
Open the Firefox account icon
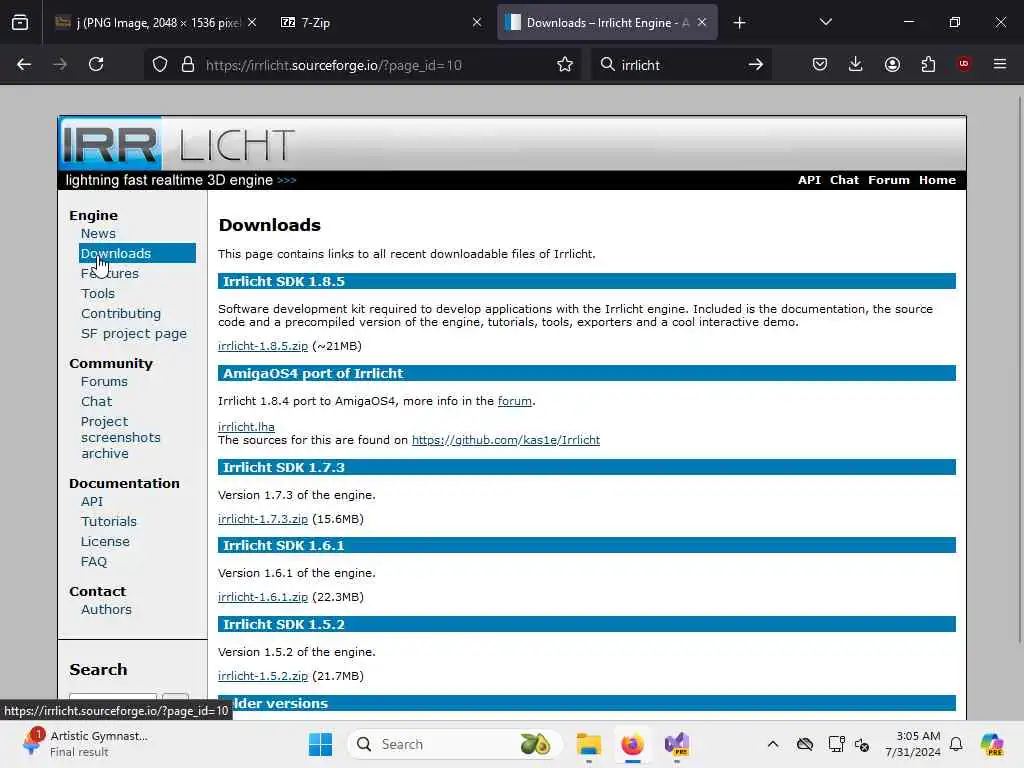(892, 65)
